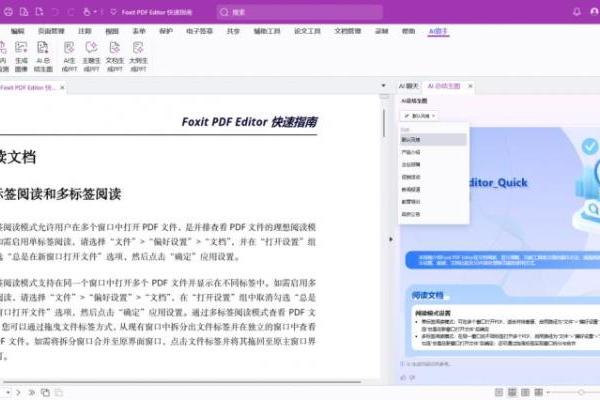Undo the last action
Screen dimensions: 600x400
pos(55,12)
